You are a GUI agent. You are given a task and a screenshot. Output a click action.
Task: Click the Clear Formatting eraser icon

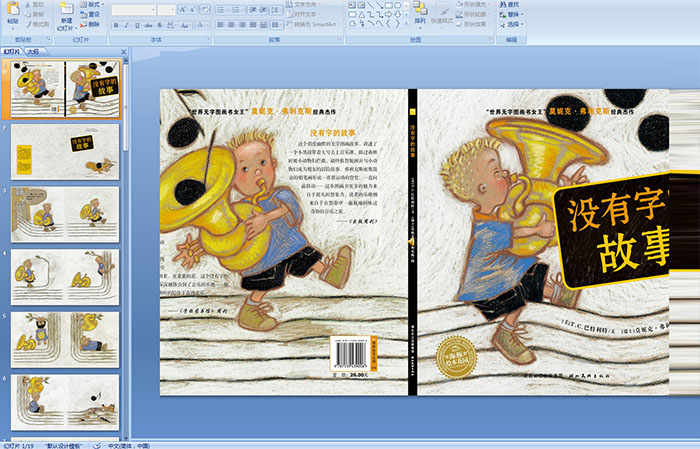[x=205, y=10]
